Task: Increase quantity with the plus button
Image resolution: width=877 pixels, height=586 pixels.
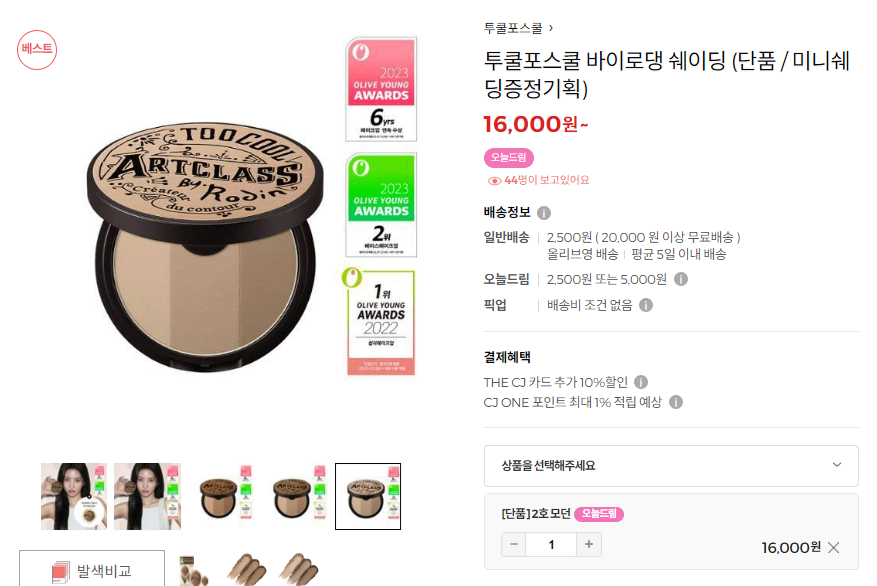Action: pyautogui.click(x=589, y=544)
